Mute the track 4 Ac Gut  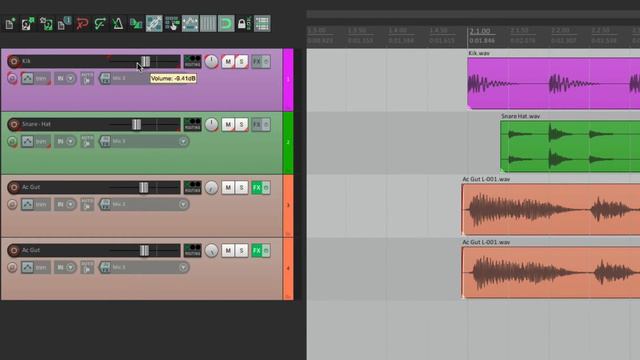[228, 251]
